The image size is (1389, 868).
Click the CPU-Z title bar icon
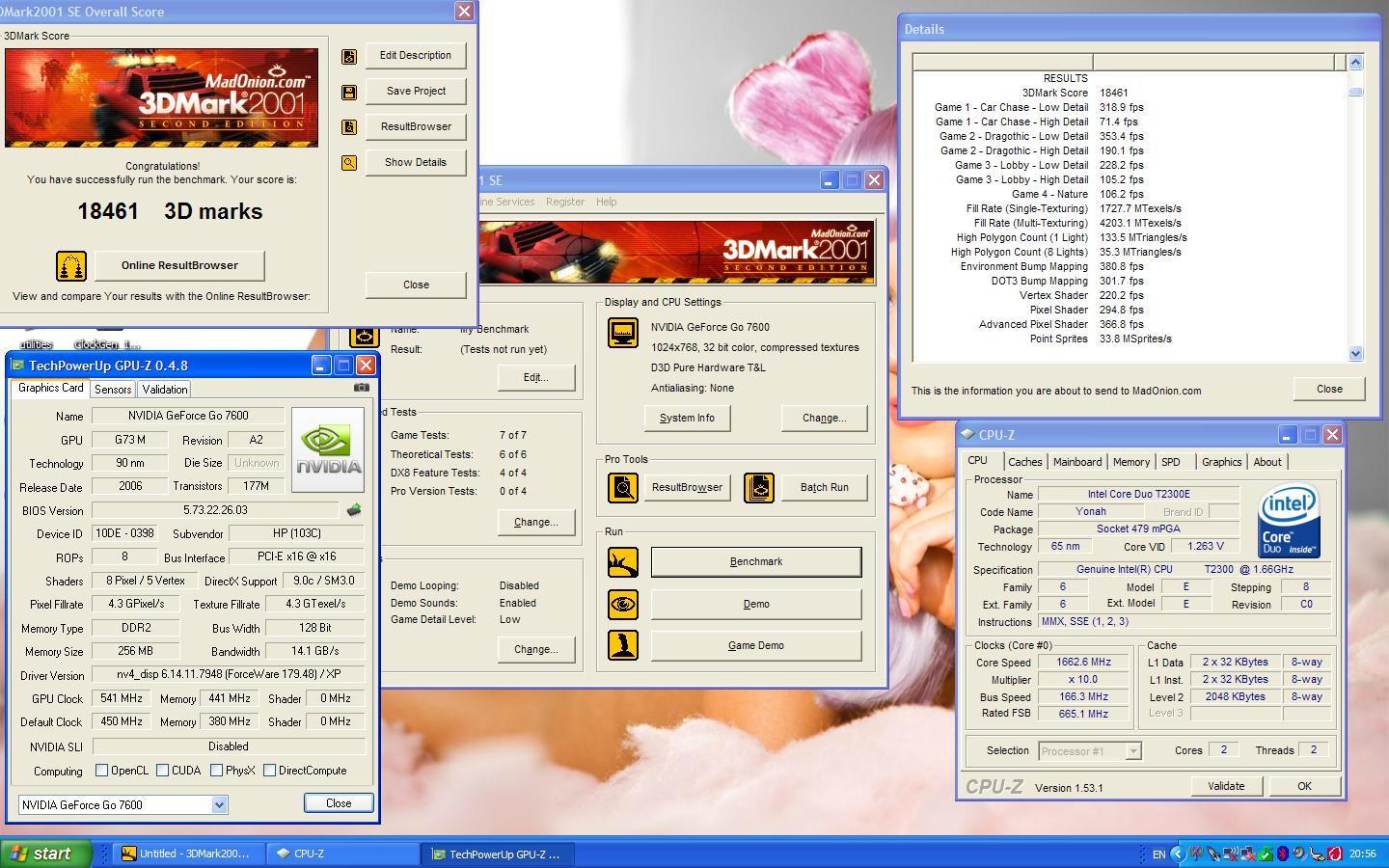[967, 435]
